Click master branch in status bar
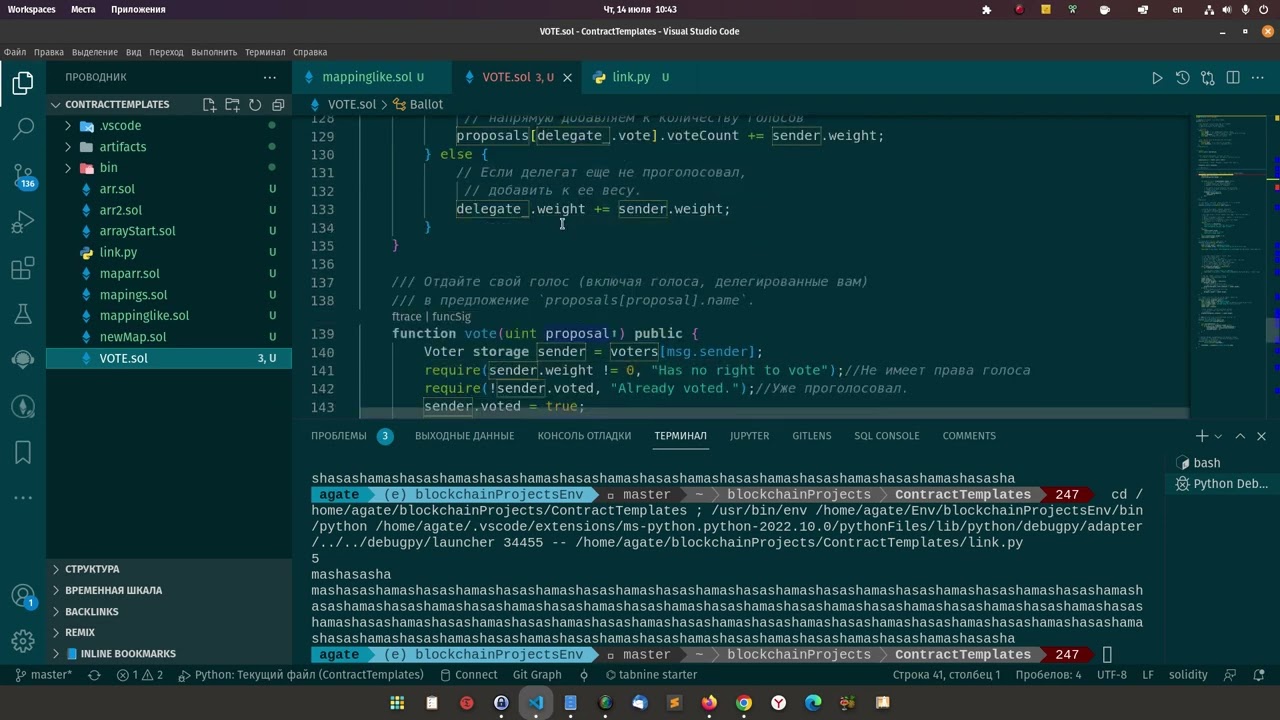 click(x=42, y=675)
